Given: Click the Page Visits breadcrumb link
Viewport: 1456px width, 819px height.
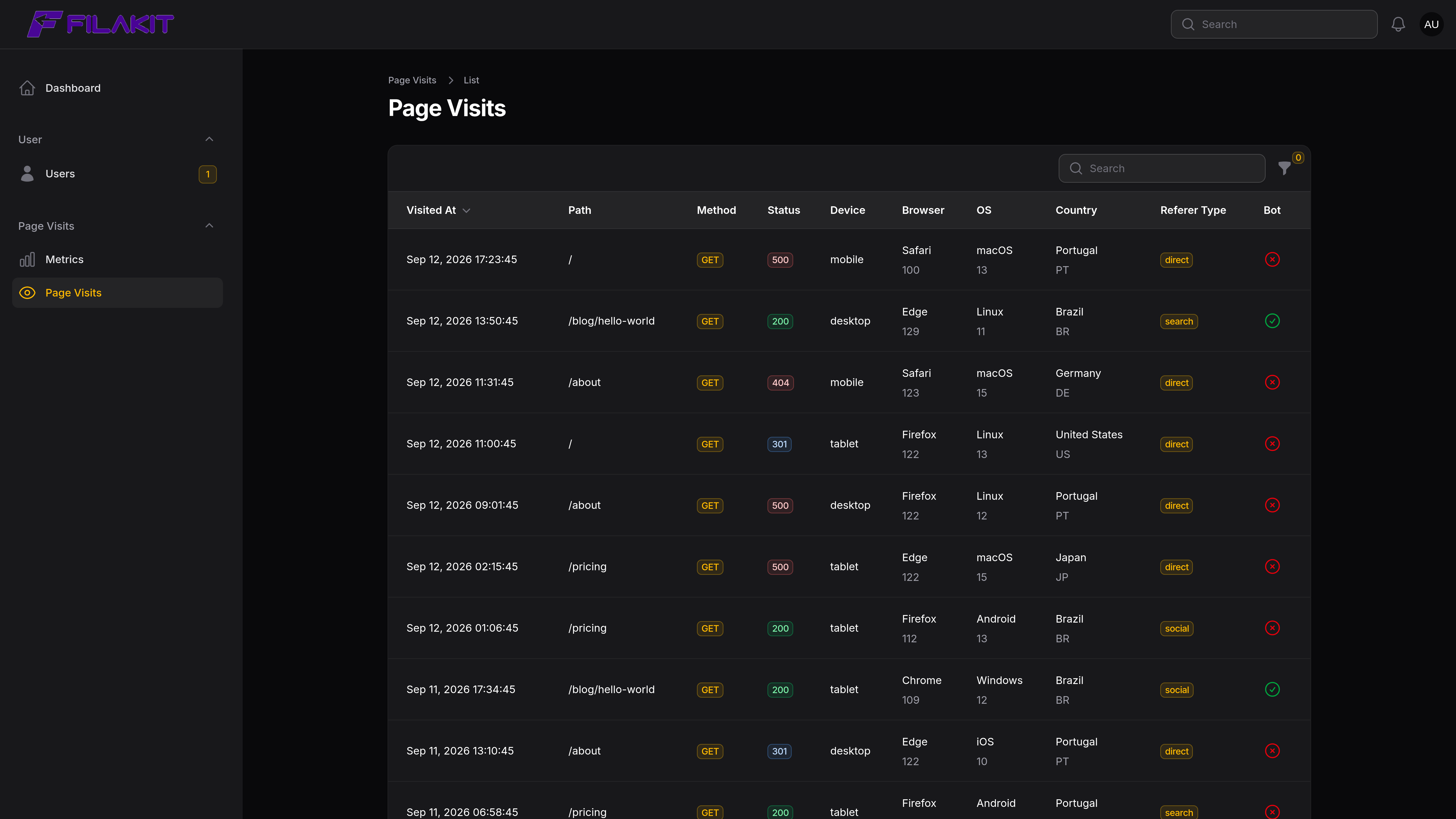Looking at the screenshot, I should pyautogui.click(x=412, y=80).
